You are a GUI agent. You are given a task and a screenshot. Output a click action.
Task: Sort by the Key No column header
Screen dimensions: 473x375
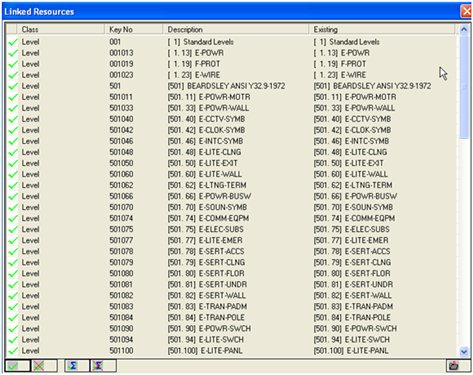134,29
